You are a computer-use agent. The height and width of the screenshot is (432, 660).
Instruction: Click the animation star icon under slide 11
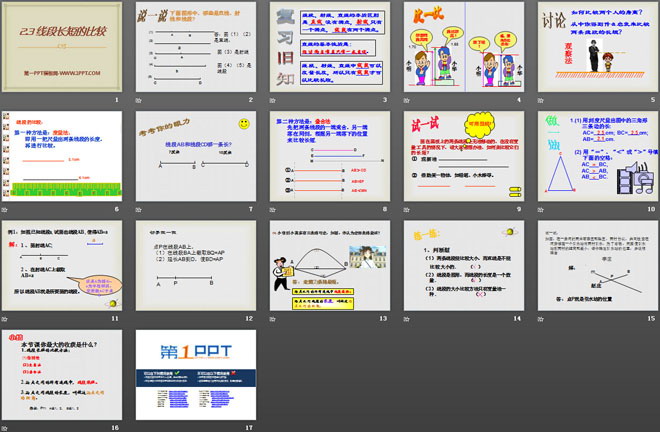point(5,319)
